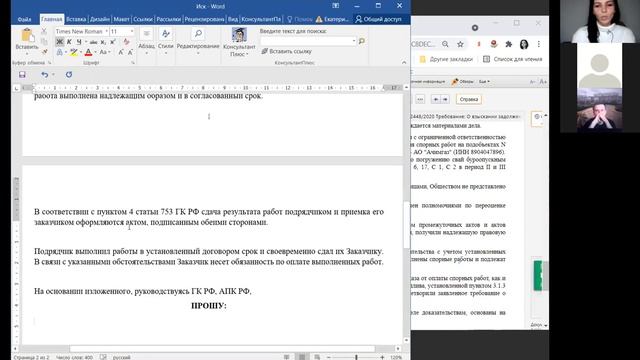Toggle Bold (Ж) formatting
640x360 pixels.
[x=60, y=42]
